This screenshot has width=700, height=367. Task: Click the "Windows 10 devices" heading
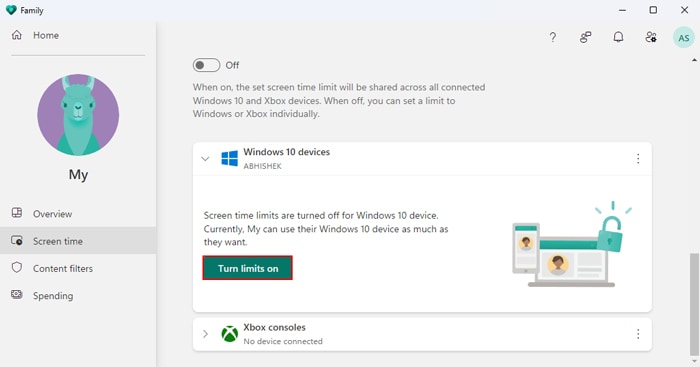[287, 152]
